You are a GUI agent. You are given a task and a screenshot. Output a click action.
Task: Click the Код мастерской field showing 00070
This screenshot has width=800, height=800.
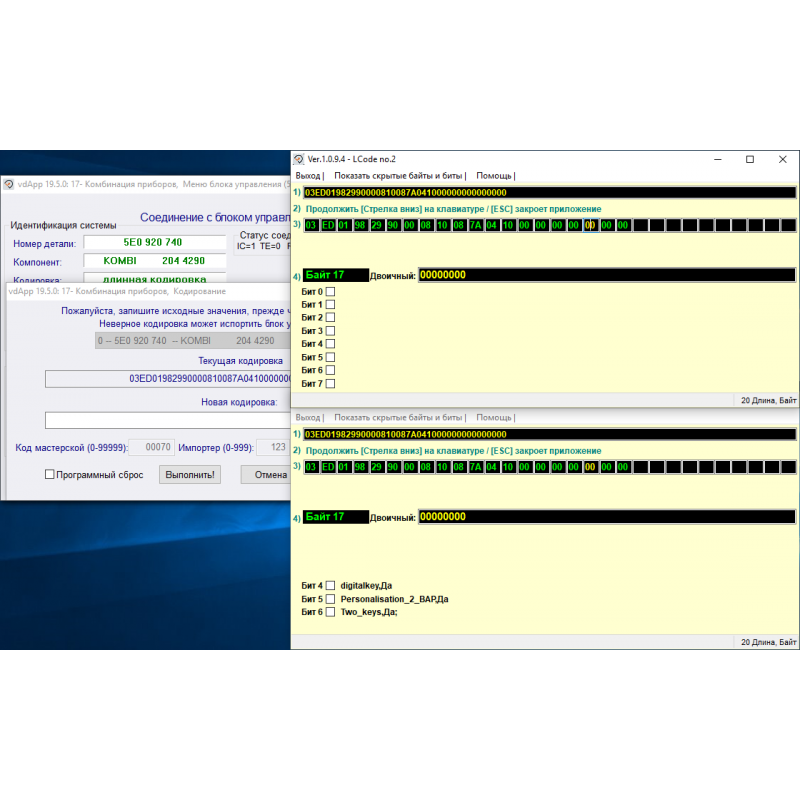(x=151, y=448)
